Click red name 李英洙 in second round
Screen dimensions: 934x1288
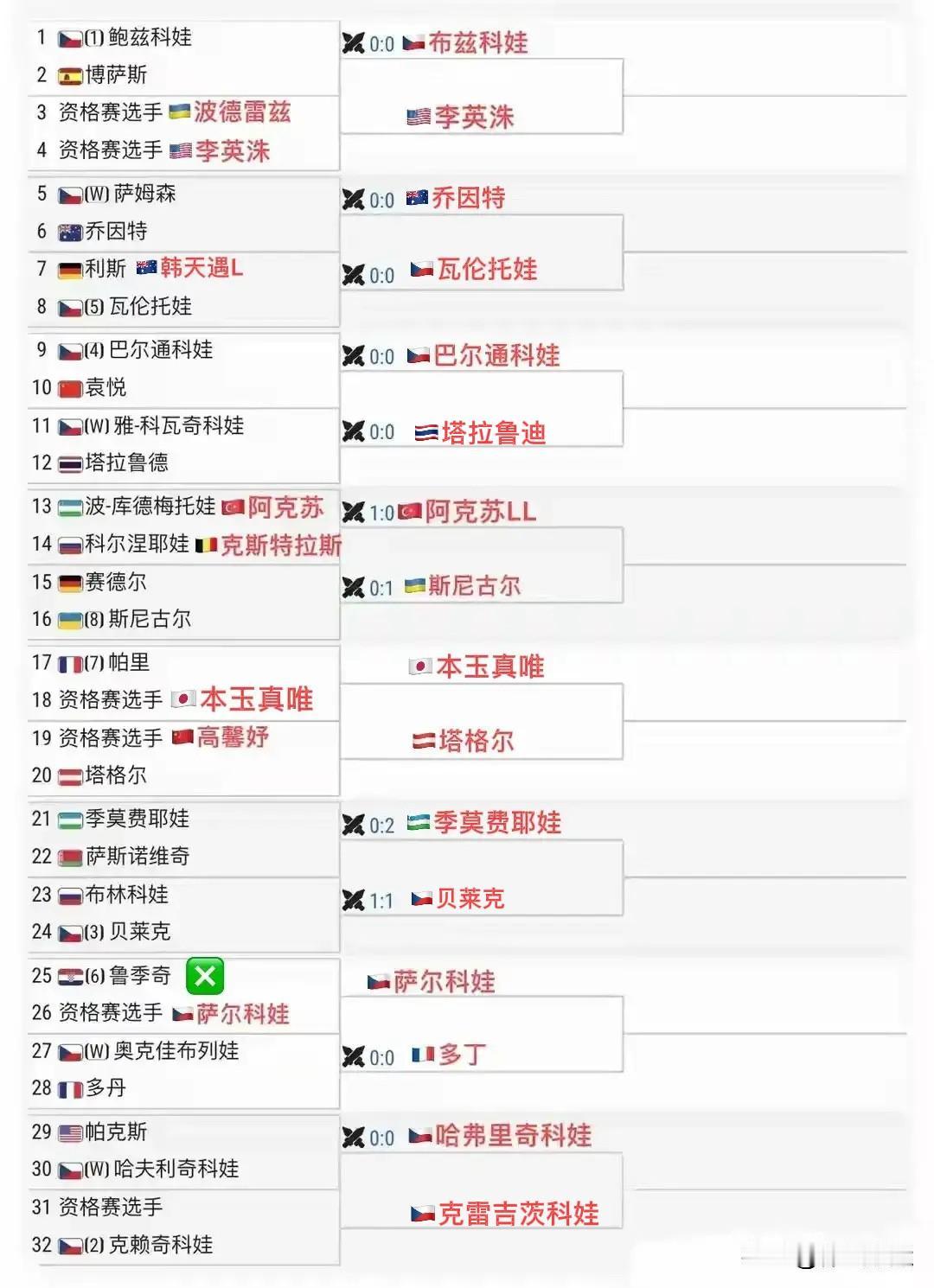474,117
